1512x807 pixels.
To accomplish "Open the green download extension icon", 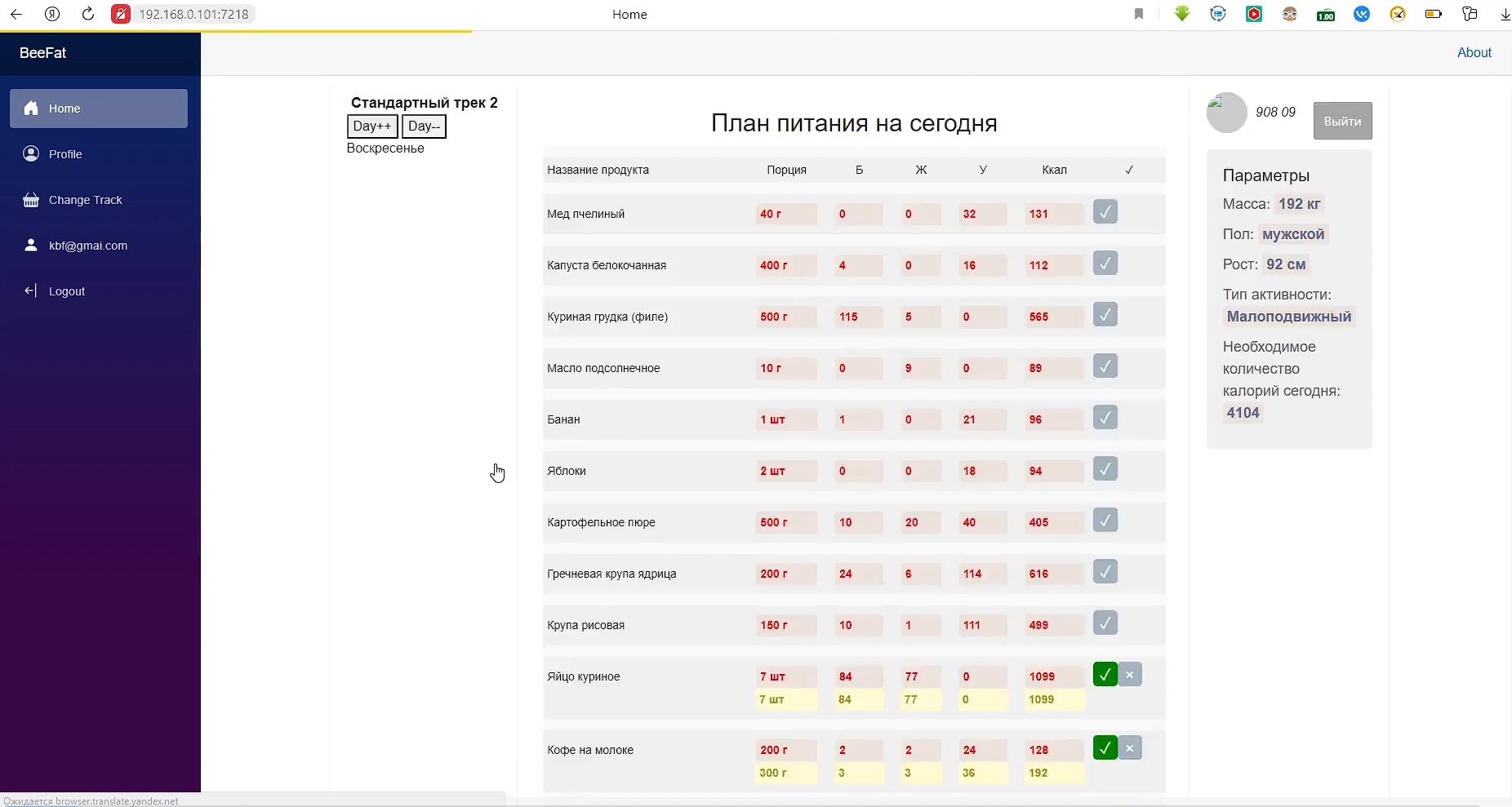I will pyautogui.click(x=1182, y=14).
